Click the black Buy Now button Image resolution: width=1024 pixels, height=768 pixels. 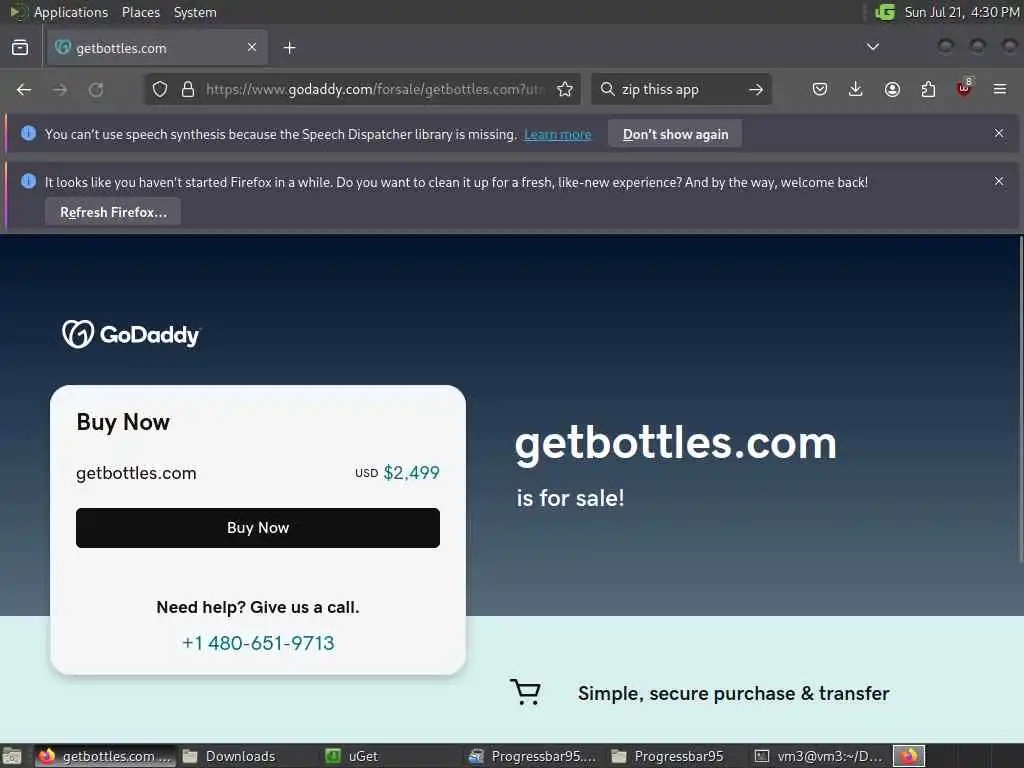pos(258,528)
